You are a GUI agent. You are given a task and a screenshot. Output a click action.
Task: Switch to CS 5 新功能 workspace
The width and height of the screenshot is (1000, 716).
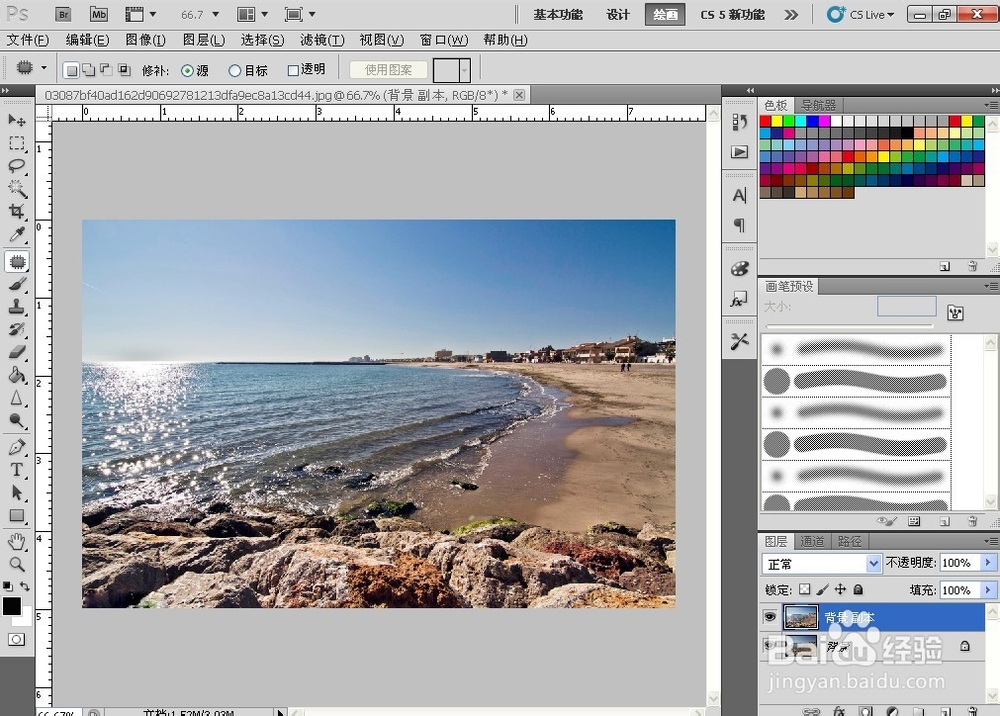(732, 15)
